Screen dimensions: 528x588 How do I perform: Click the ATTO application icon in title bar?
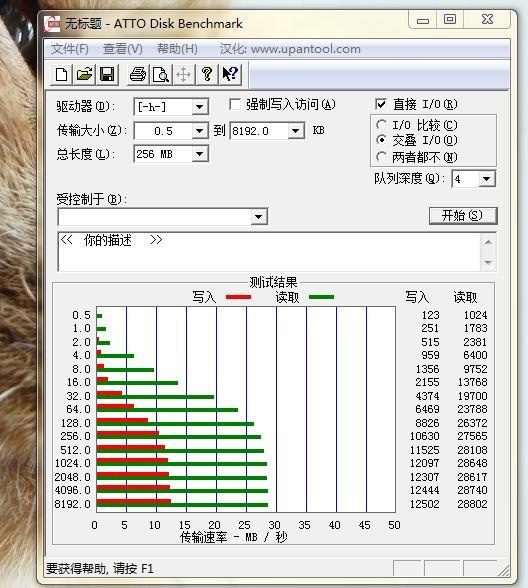tap(52, 24)
